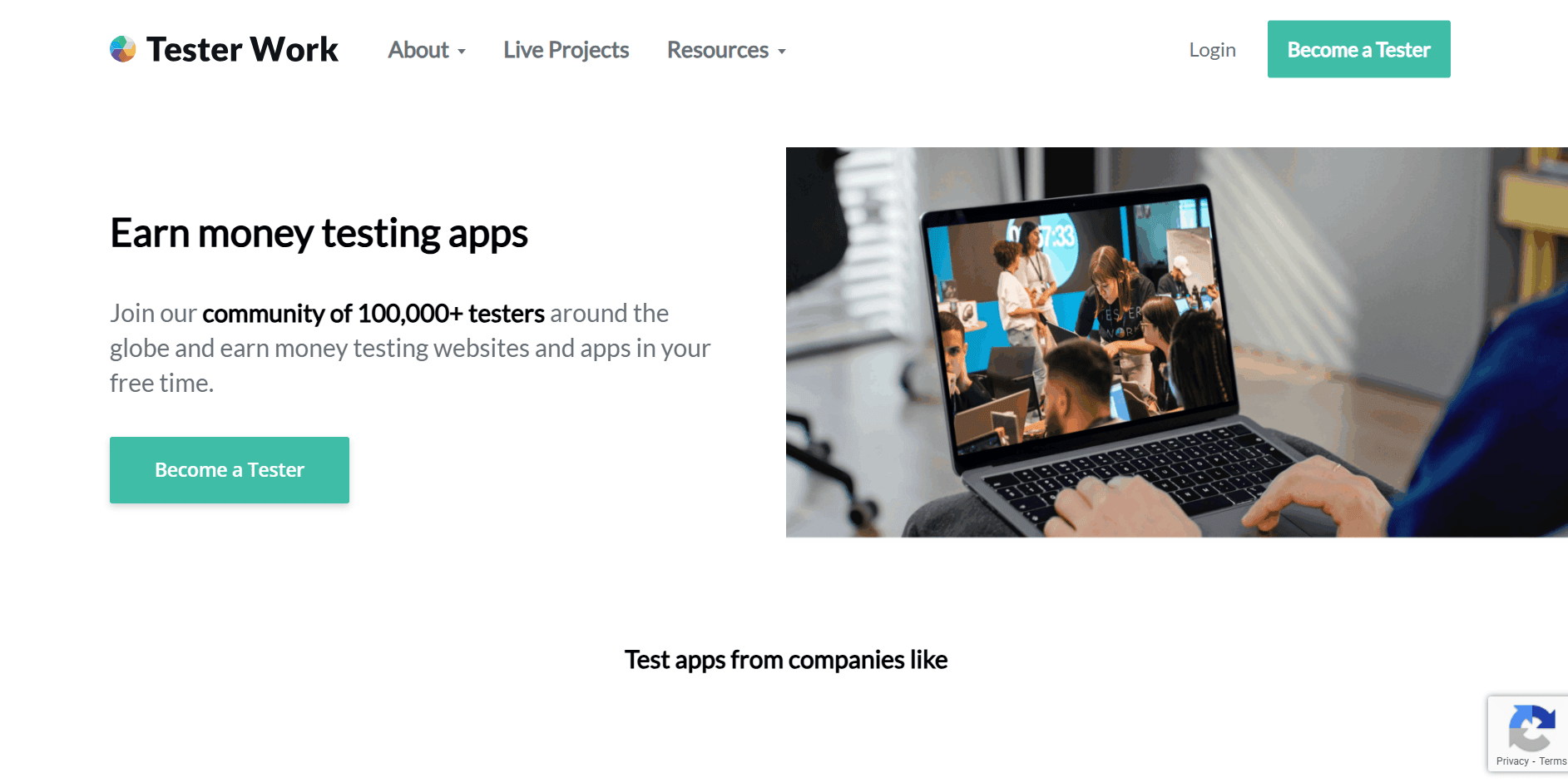Screen dimensions: 1568x783
Task: Click the reCAPTCHA badge icon
Action: [1531, 727]
